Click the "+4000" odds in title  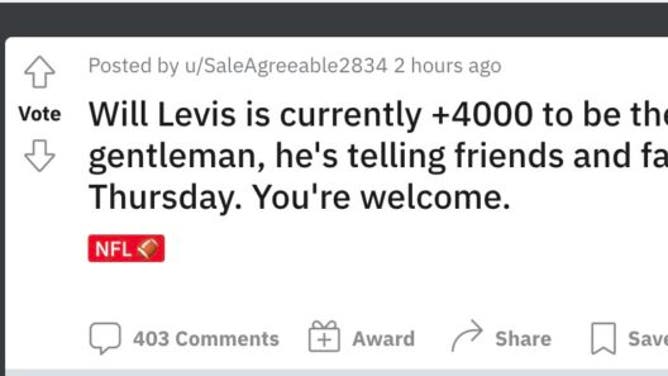tap(482, 115)
